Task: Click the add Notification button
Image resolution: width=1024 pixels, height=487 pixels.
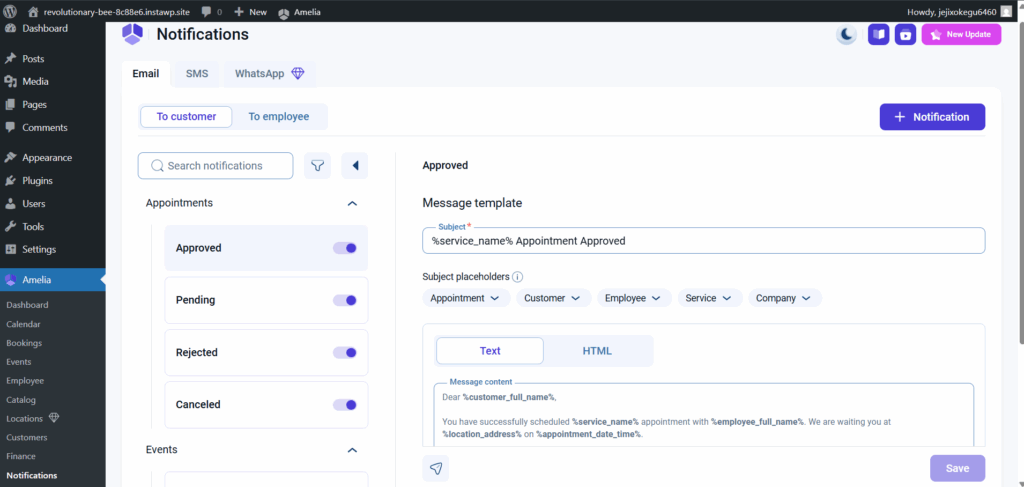Action: coord(932,117)
